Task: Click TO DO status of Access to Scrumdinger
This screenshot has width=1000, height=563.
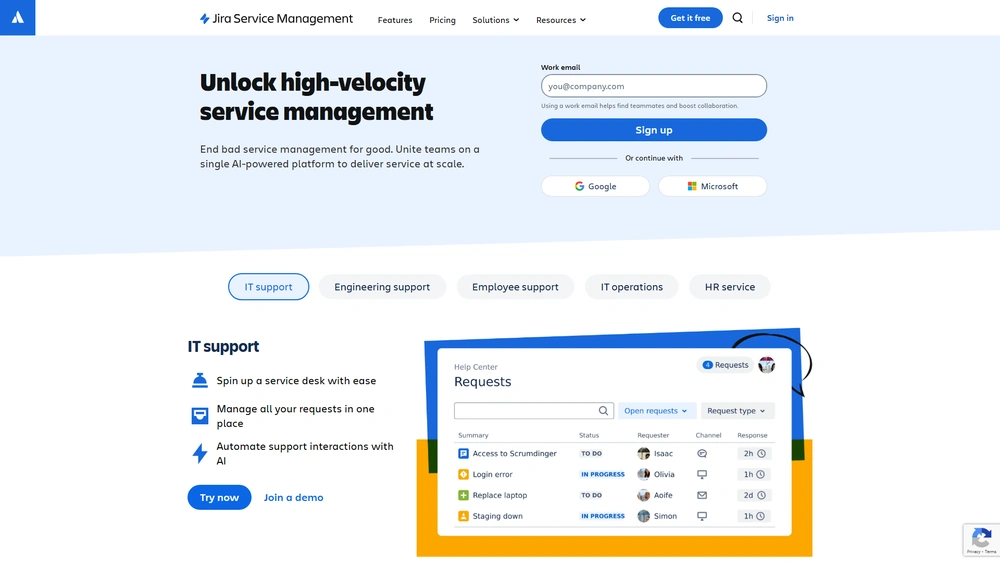Action: 591,453
